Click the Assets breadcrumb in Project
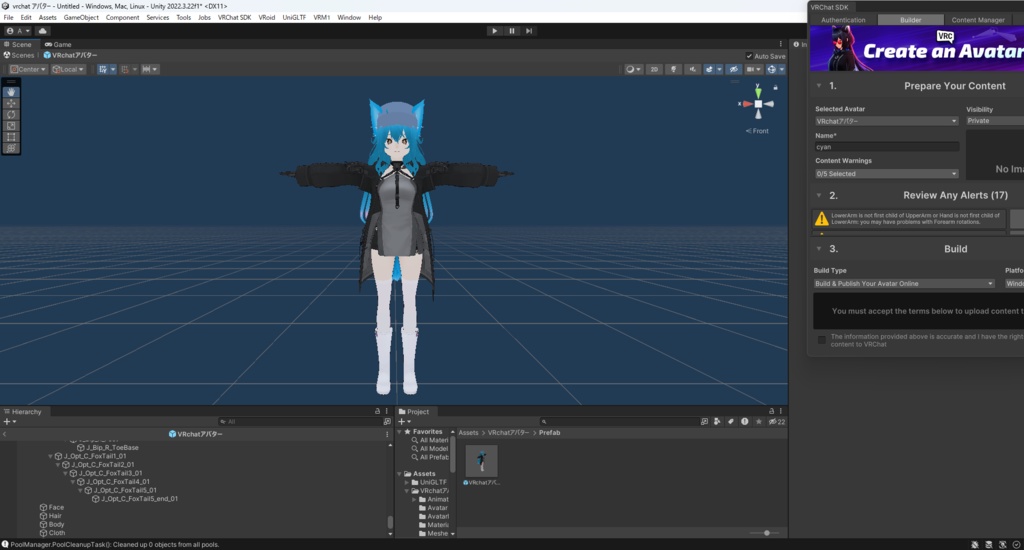The image size is (1024, 550). click(468, 432)
